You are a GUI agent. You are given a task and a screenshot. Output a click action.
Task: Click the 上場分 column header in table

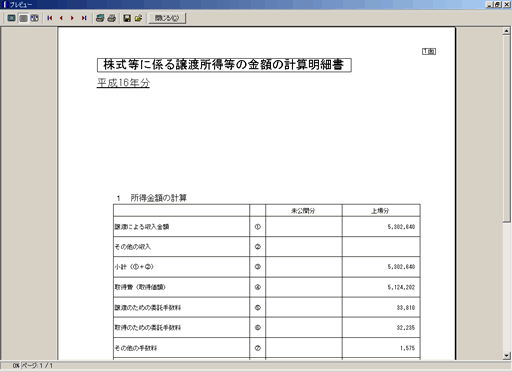click(380, 211)
